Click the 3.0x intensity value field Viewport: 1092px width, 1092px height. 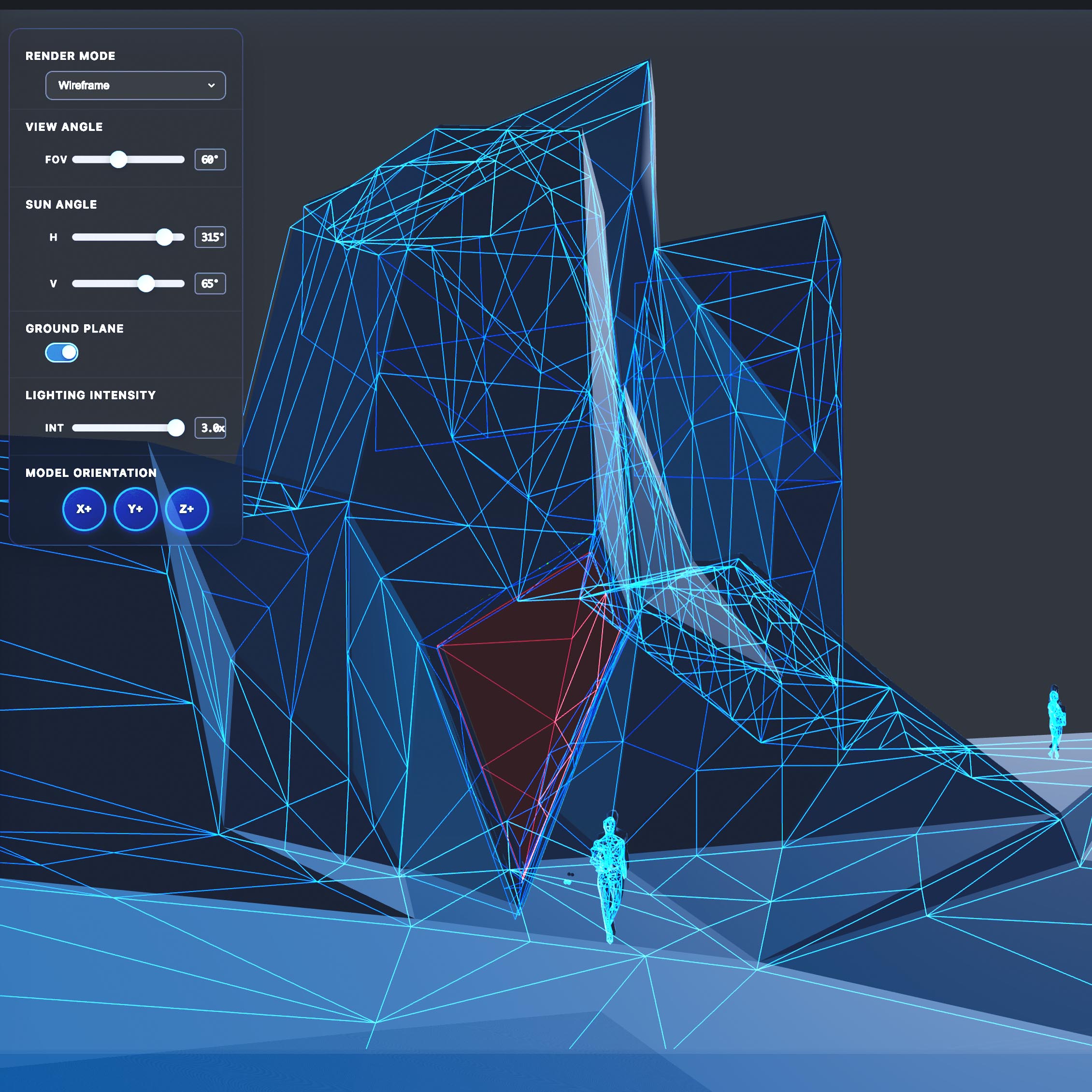click(210, 428)
